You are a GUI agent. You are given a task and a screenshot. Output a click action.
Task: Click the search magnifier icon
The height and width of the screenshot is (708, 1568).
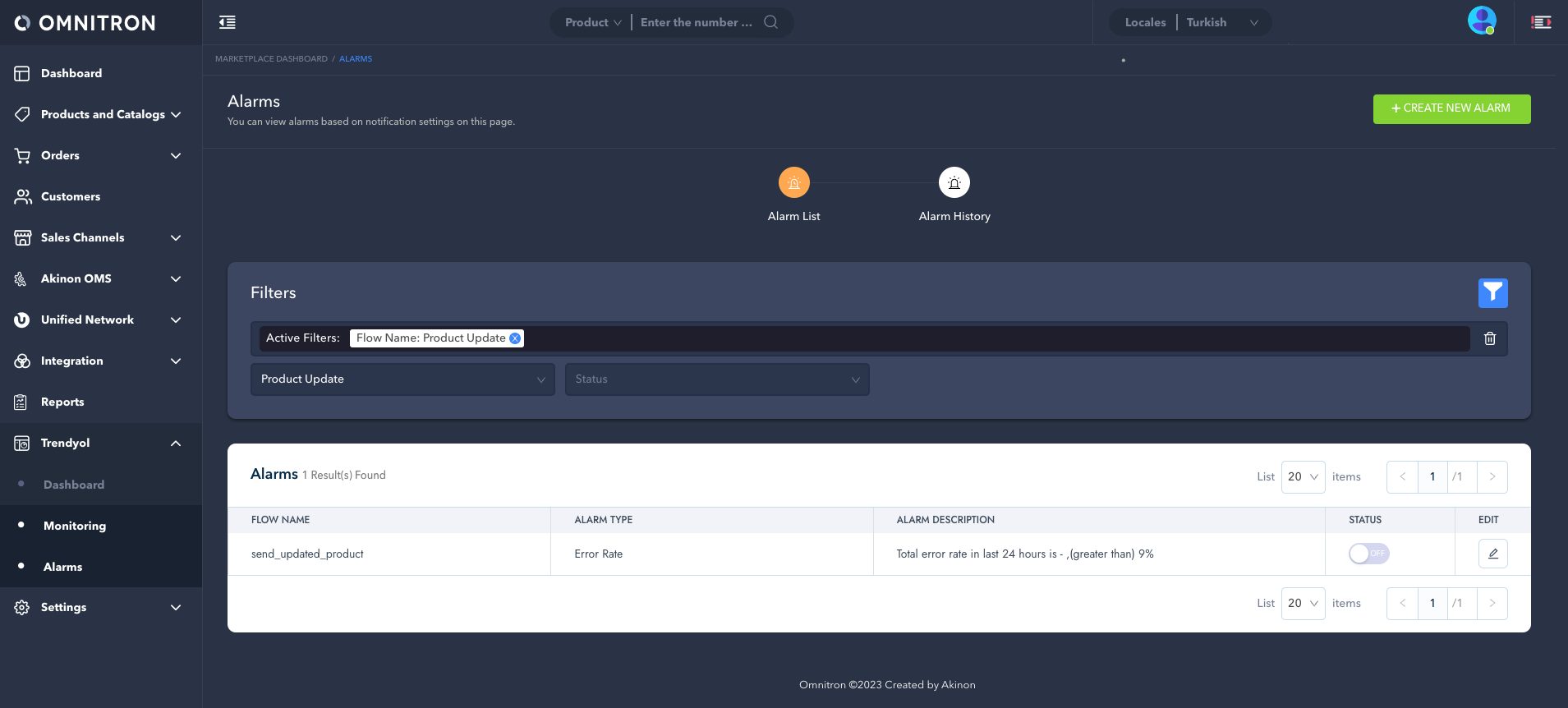[770, 22]
